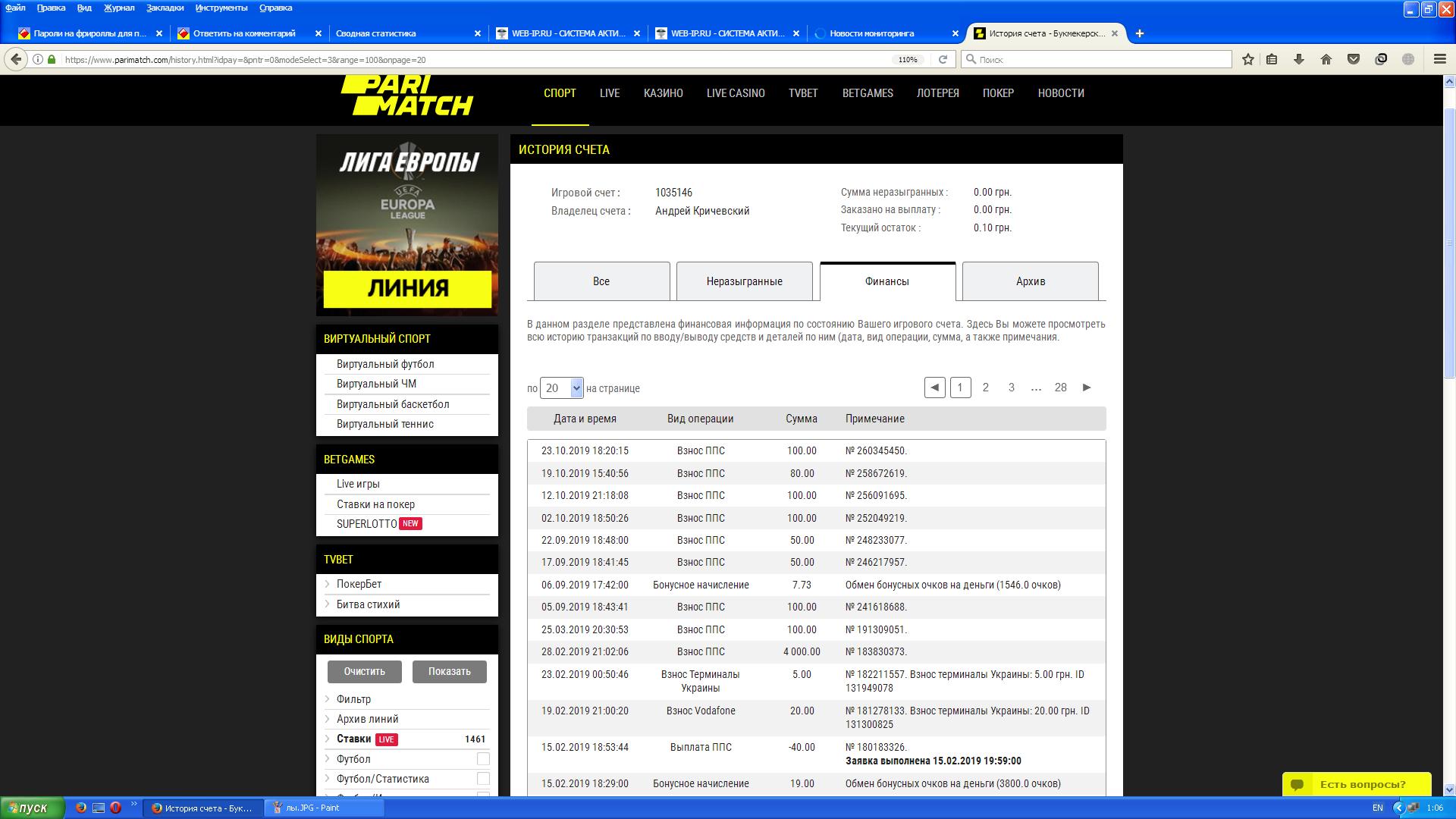The image size is (1456, 819).
Task: Open the КАЗИНО navigation tab
Action: (x=664, y=93)
